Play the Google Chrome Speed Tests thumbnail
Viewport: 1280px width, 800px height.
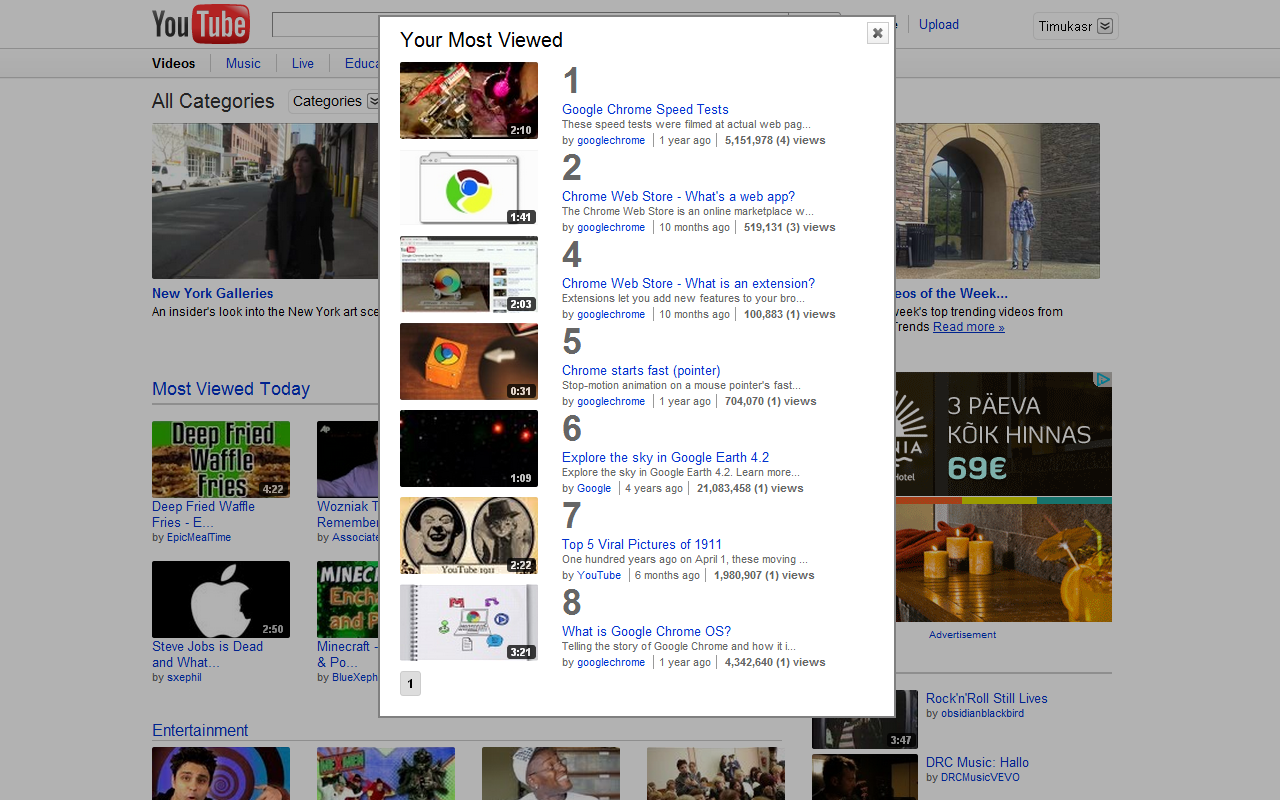469,100
